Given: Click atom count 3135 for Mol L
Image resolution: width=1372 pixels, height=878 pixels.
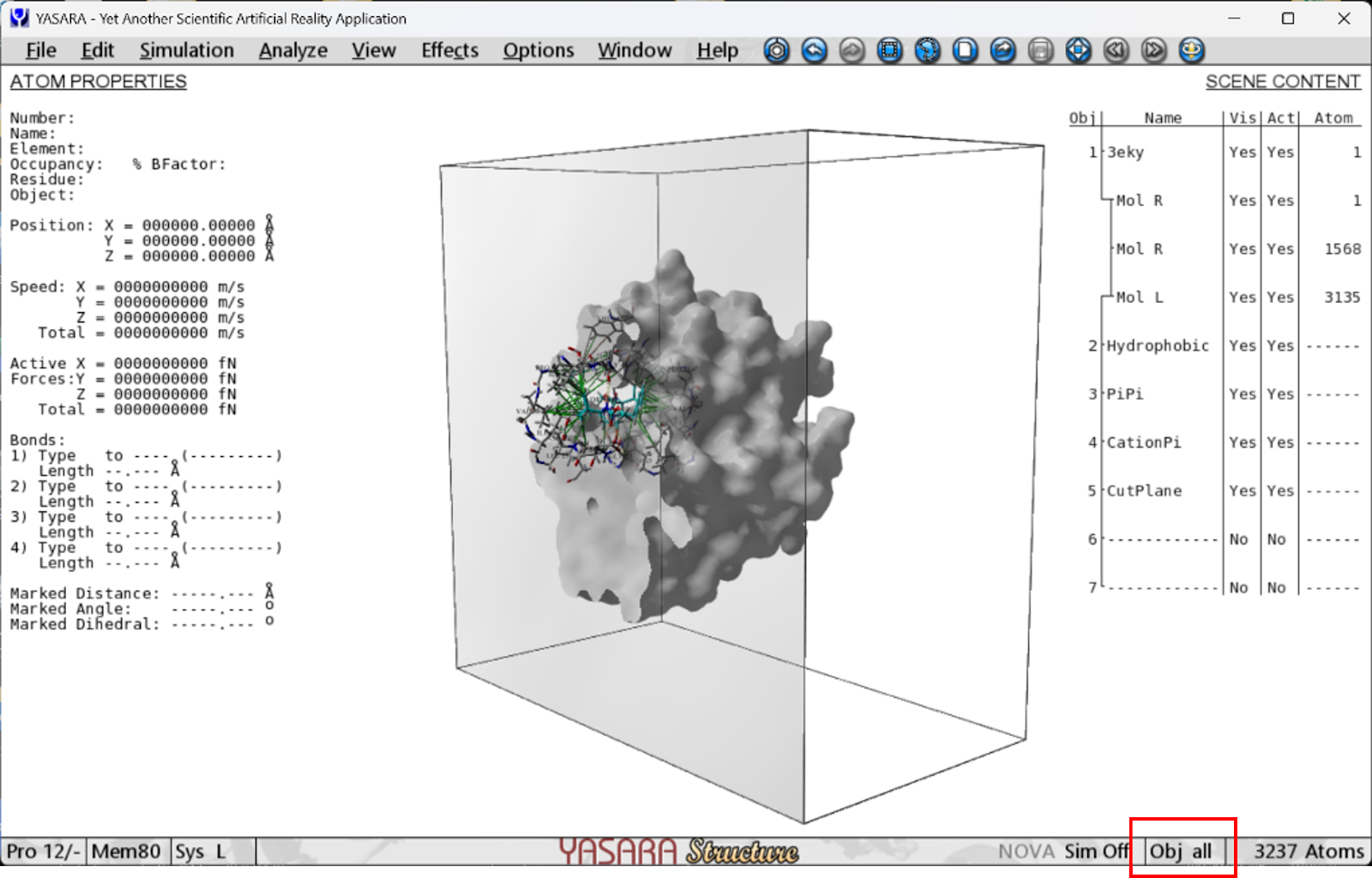Looking at the screenshot, I should click(1342, 298).
